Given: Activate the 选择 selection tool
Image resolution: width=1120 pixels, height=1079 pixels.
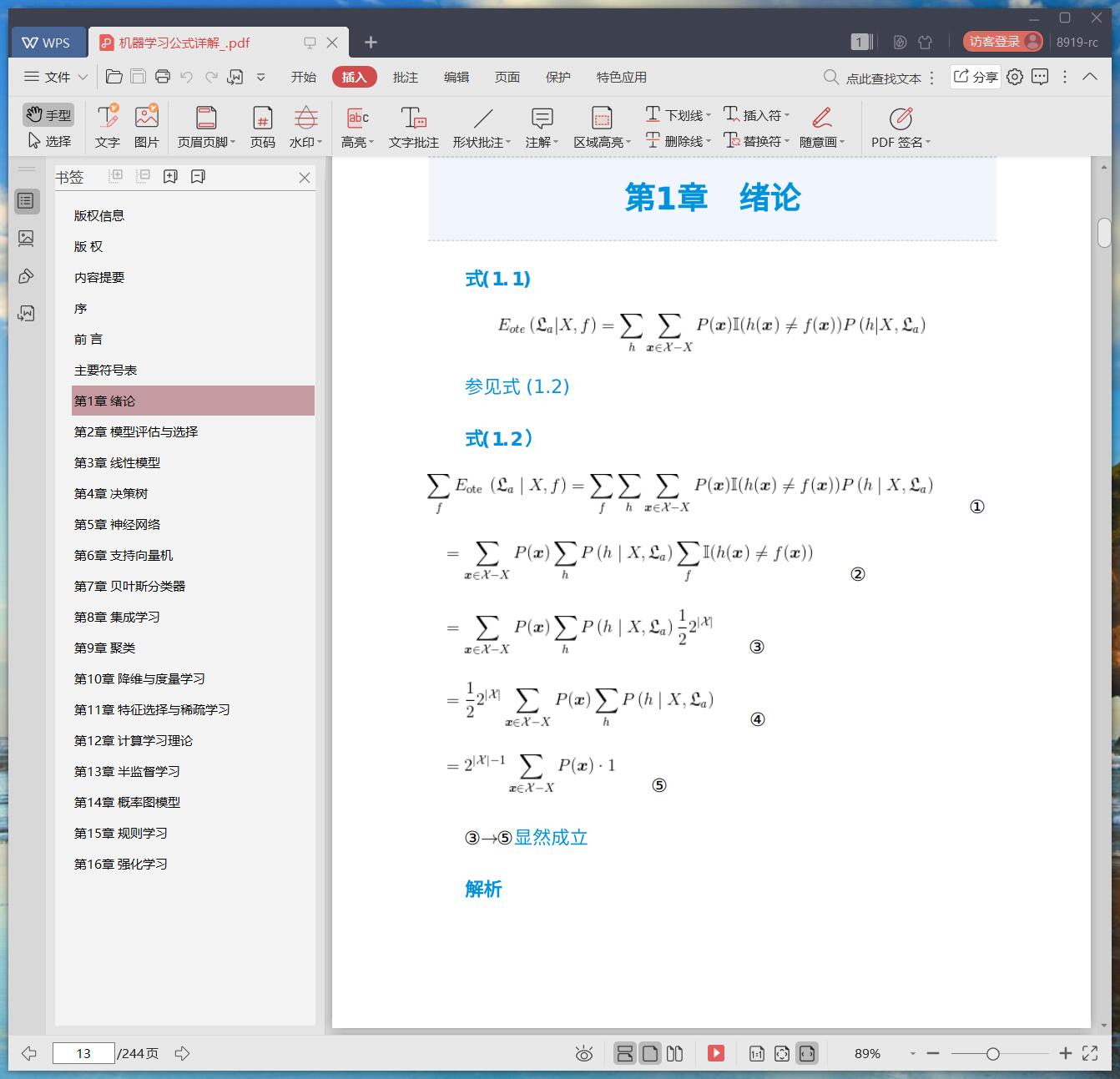Looking at the screenshot, I should [x=49, y=141].
